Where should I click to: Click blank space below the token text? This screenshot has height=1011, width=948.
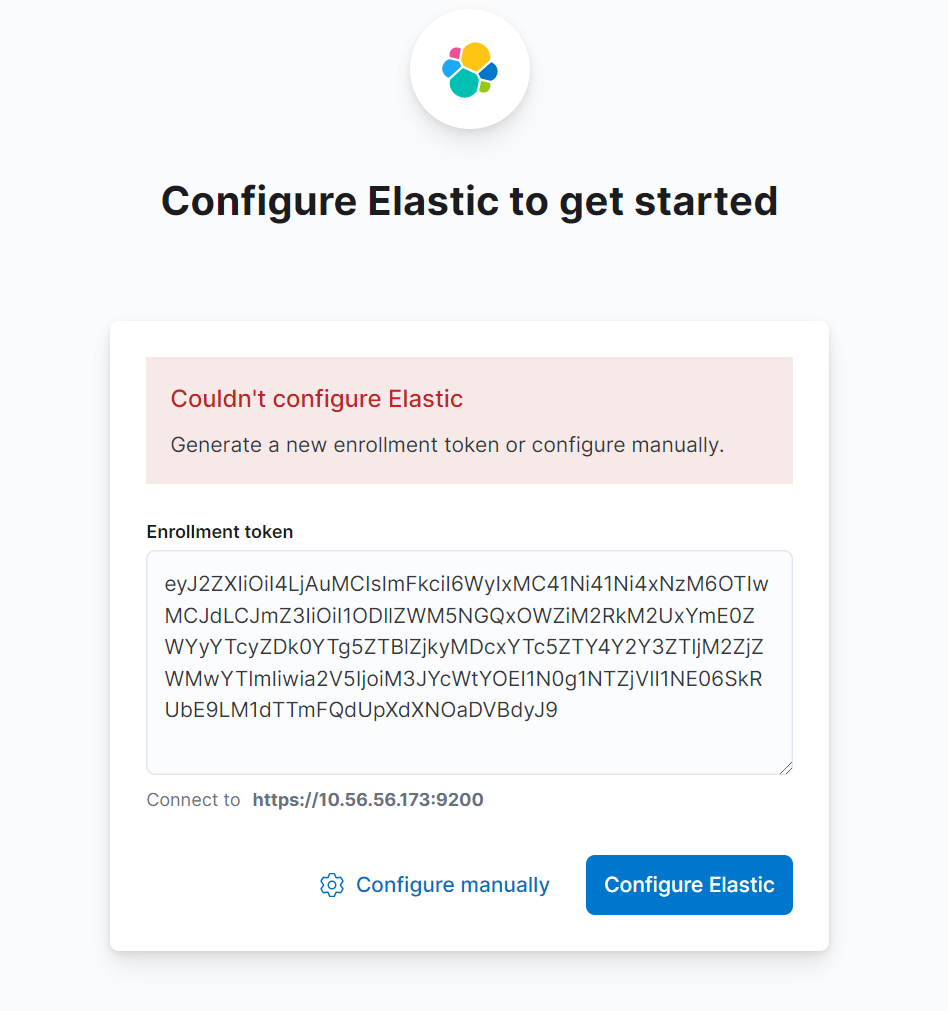(468, 746)
